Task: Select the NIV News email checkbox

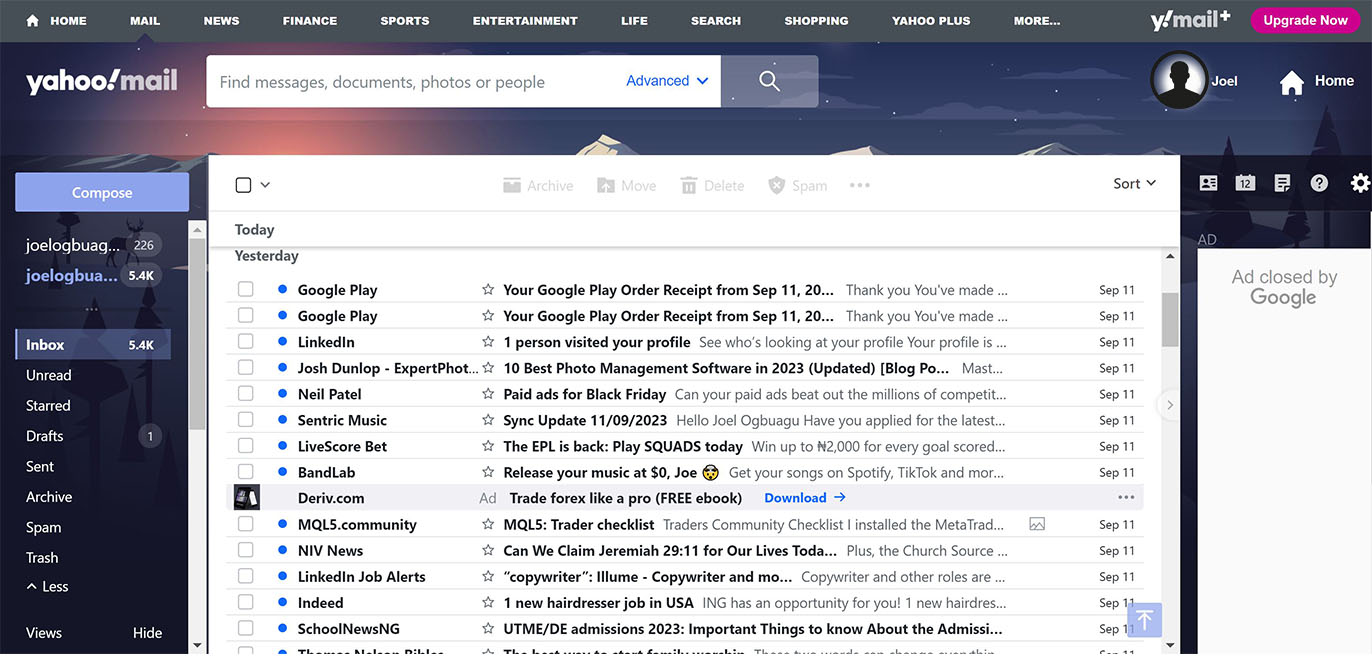Action: point(246,550)
